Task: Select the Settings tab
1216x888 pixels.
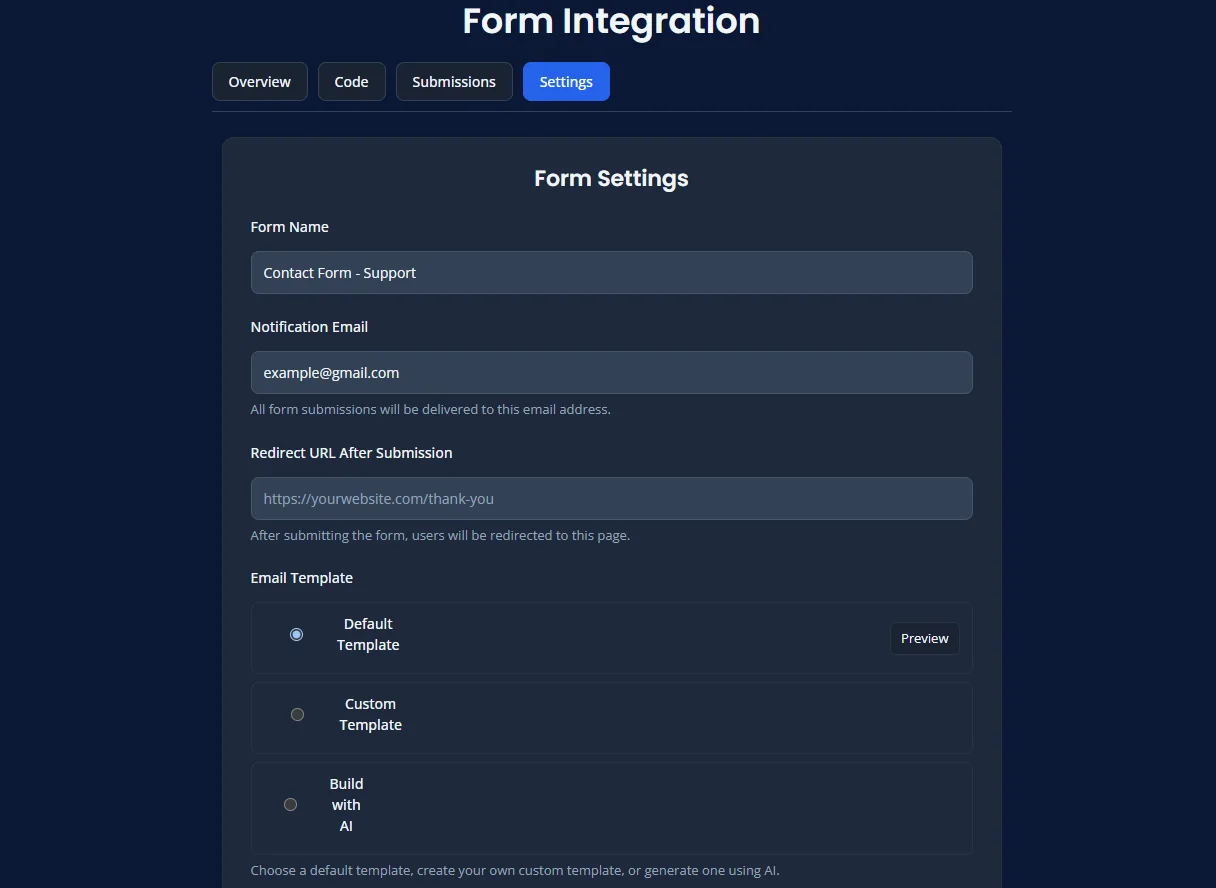Action: tap(566, 81)
